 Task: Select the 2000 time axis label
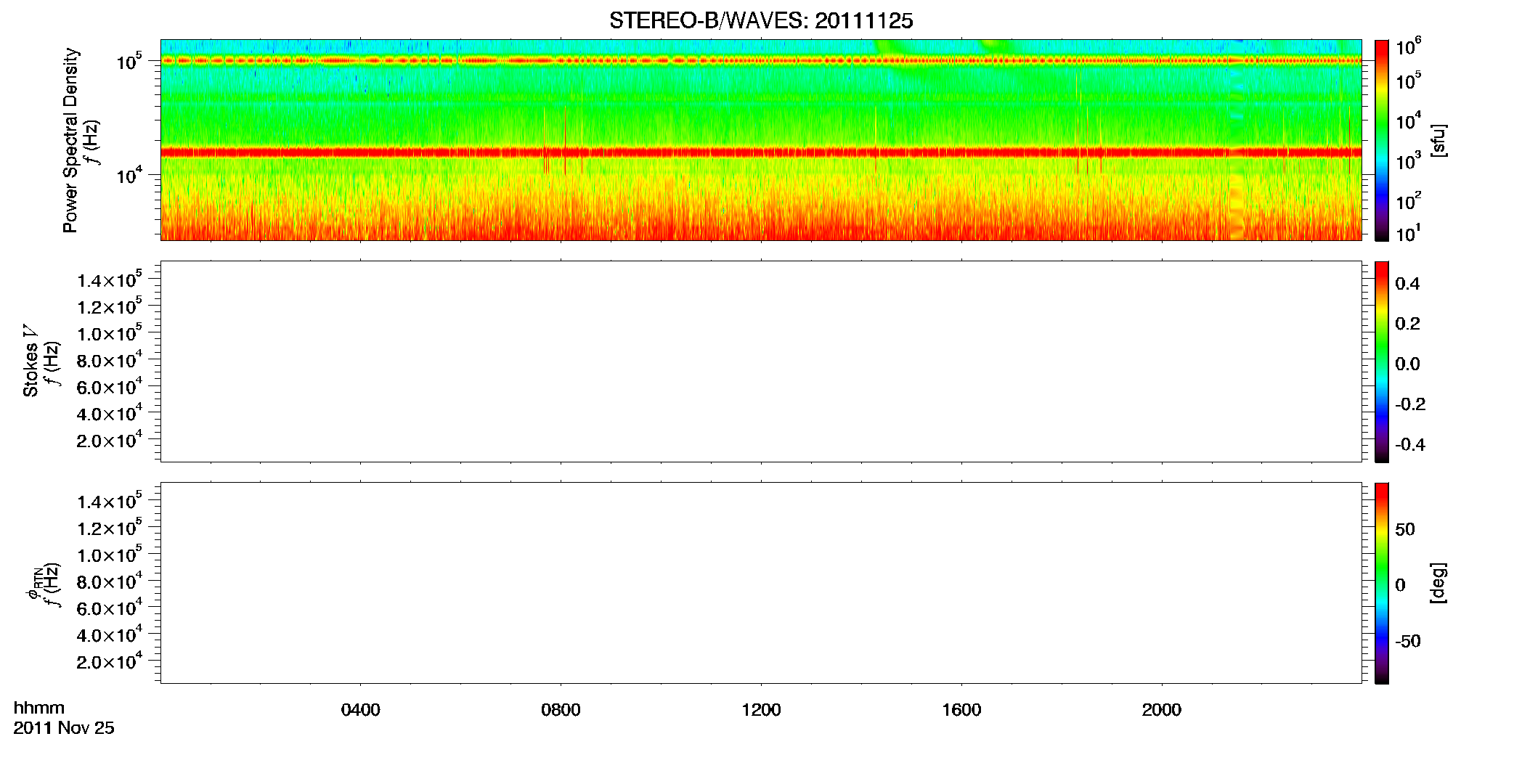(x=1162, y=710)
